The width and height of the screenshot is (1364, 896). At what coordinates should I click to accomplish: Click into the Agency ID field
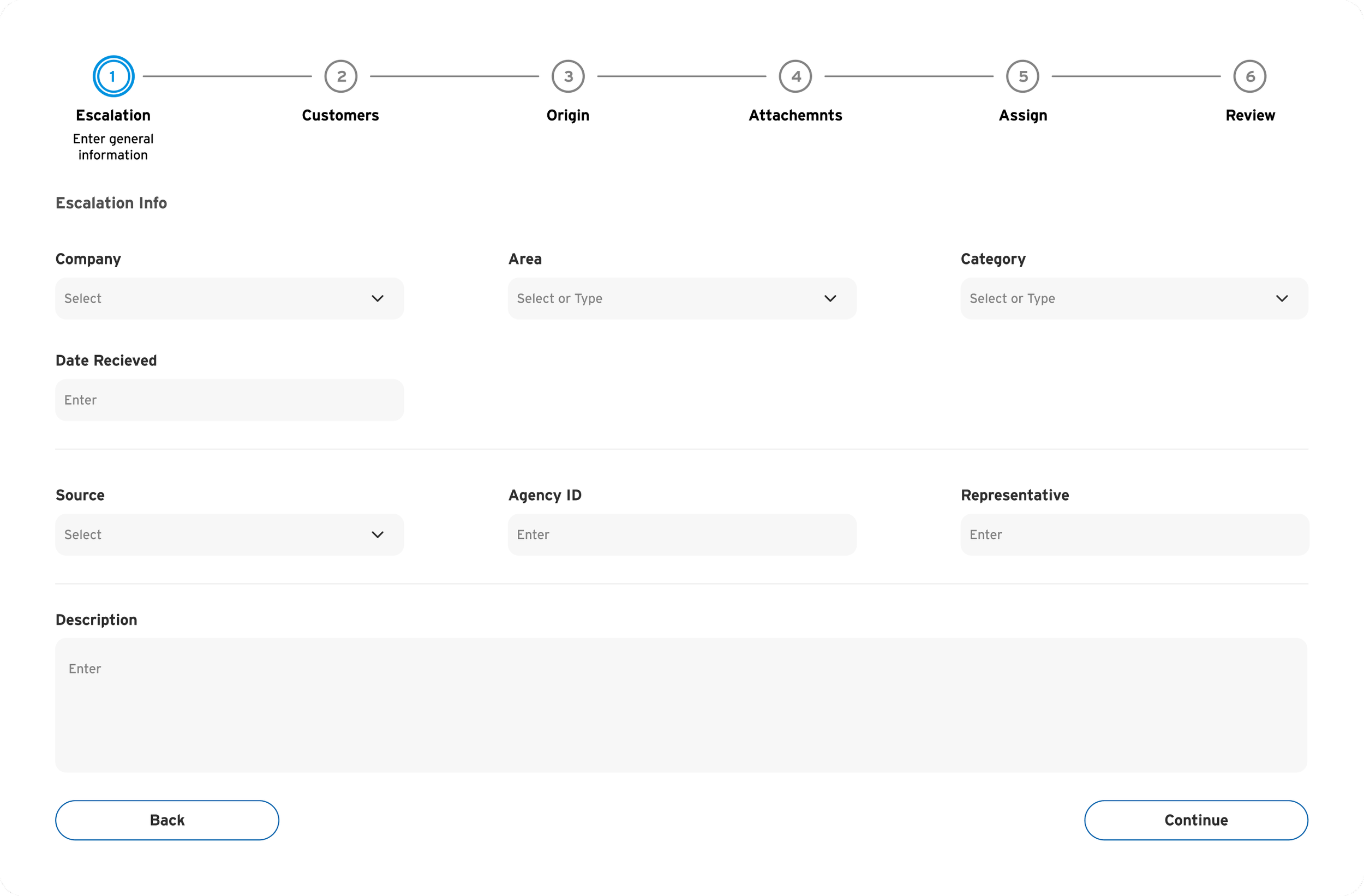pos(682,534)
